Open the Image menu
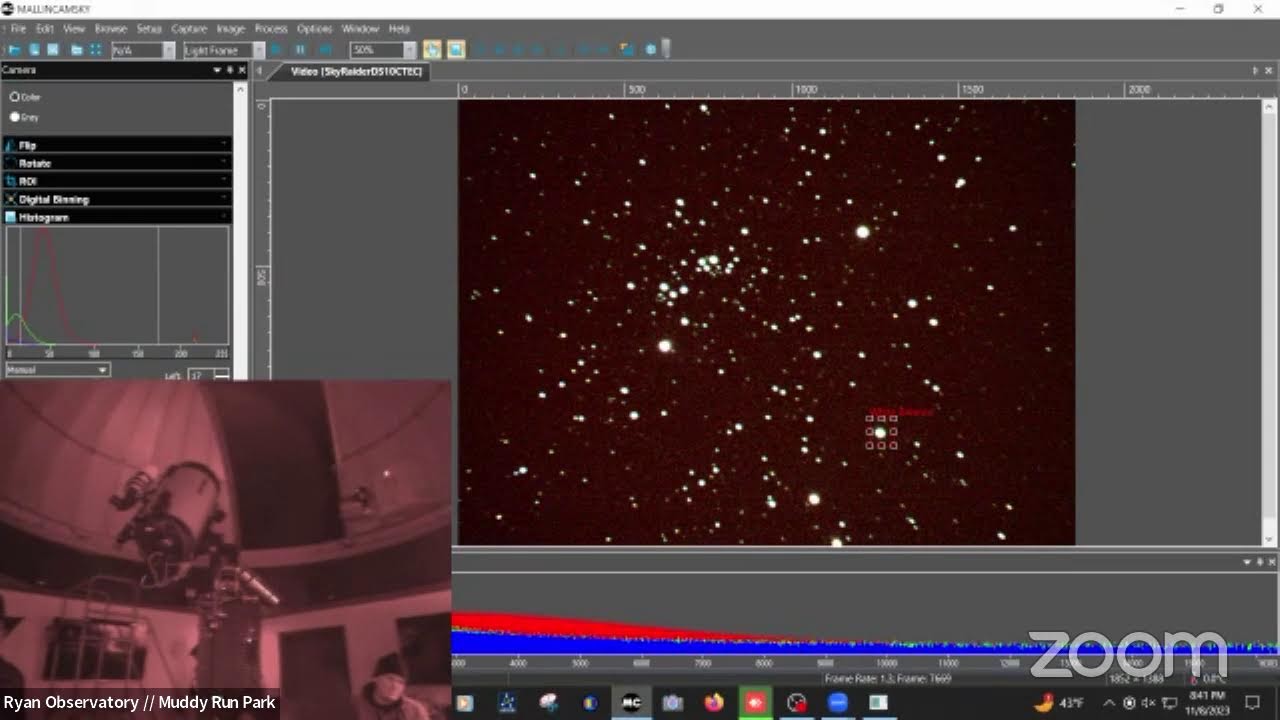Screen dimensions: 1280x720 point(231,29)
